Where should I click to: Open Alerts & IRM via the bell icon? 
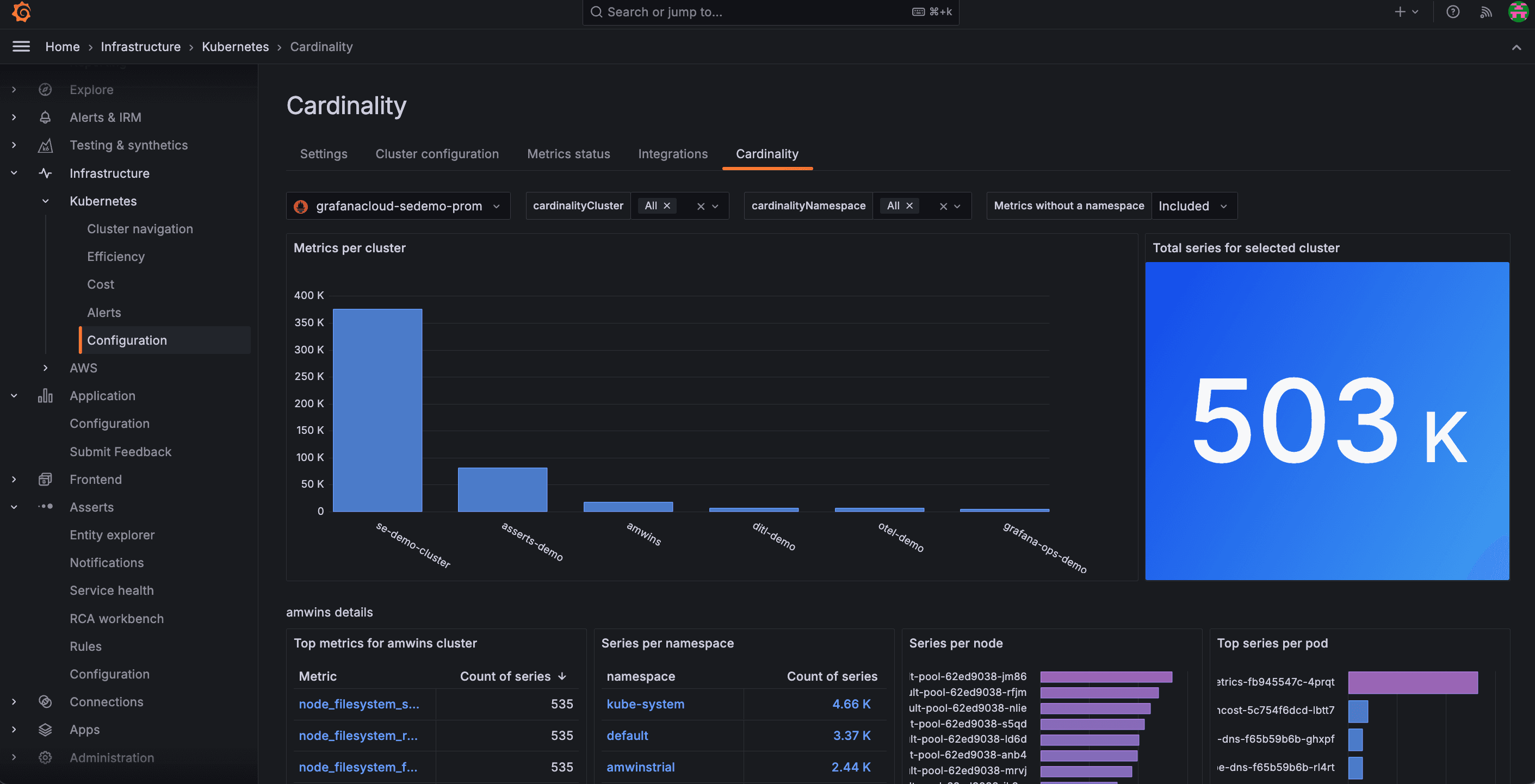[46, 117]
